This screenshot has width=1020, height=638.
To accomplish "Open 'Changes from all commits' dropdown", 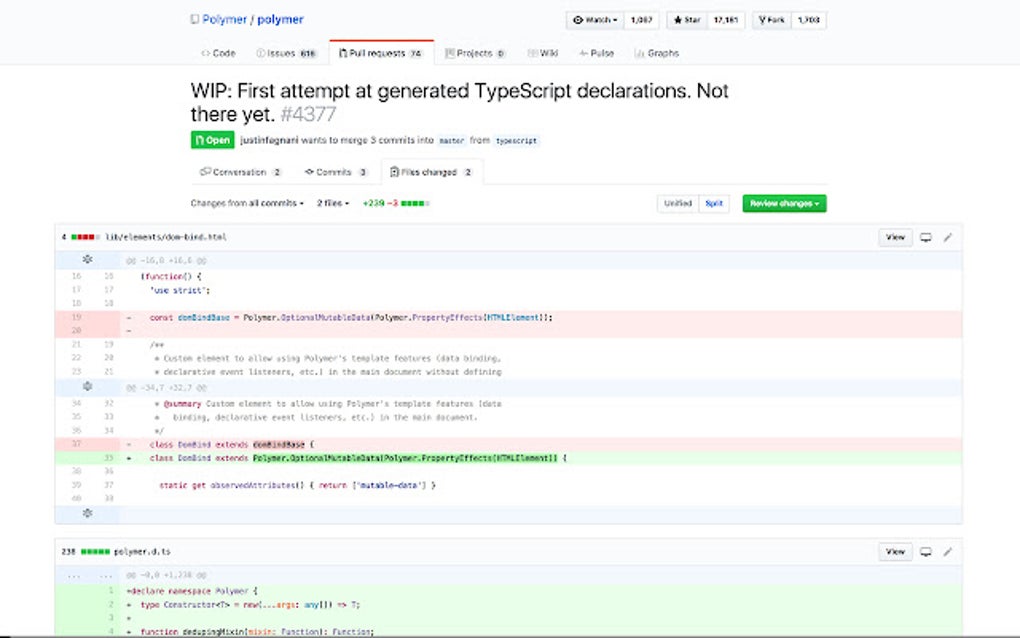I will tap(247, 203).
